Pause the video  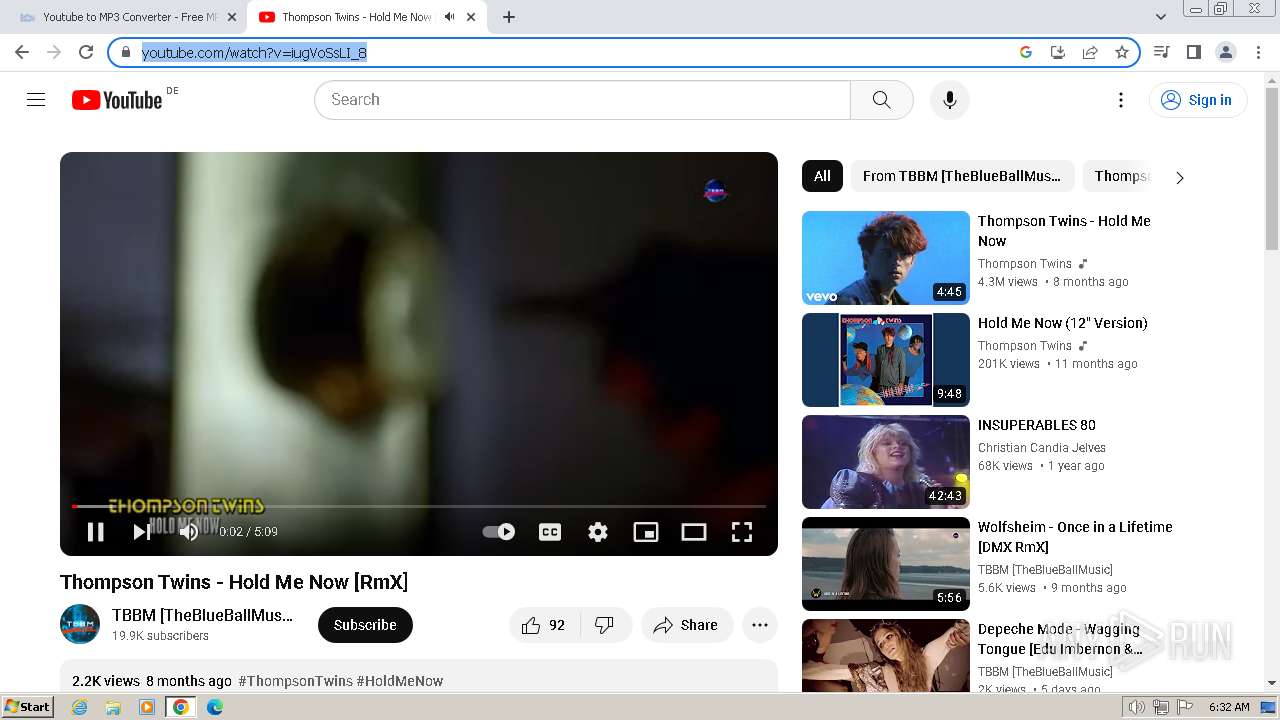(96, 532)
